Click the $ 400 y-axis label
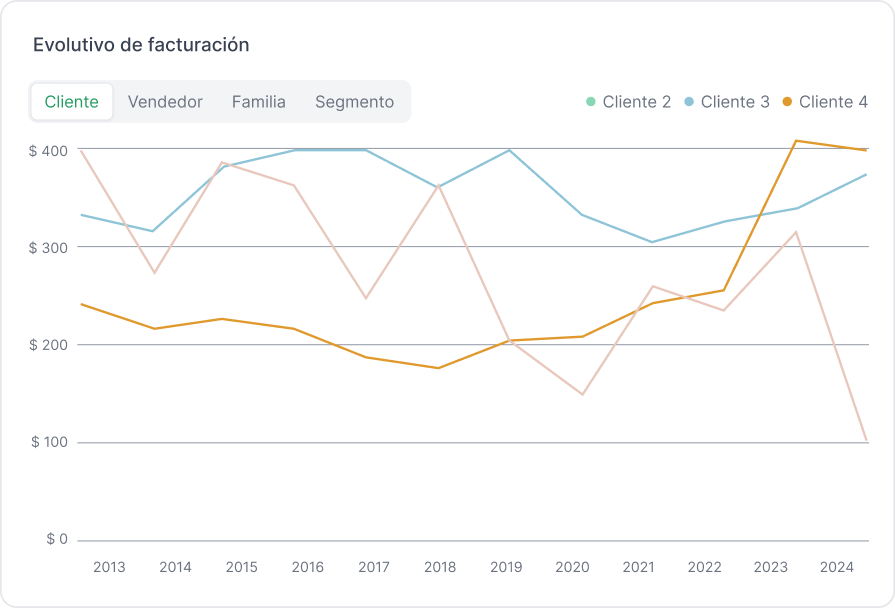This screenshot has width=895, height=608. tap(48, 150)
